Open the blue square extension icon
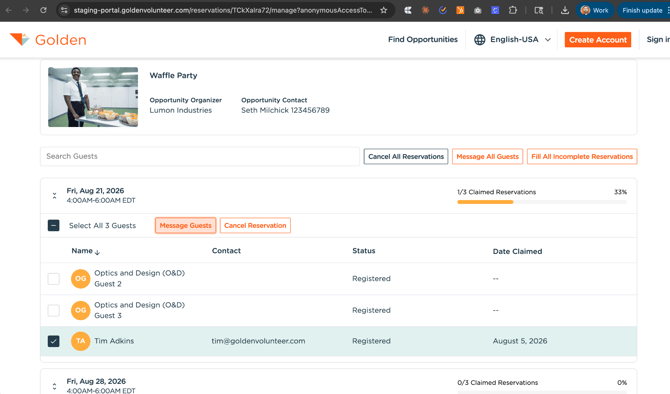 pyautogui.click(x=495, y=10)
